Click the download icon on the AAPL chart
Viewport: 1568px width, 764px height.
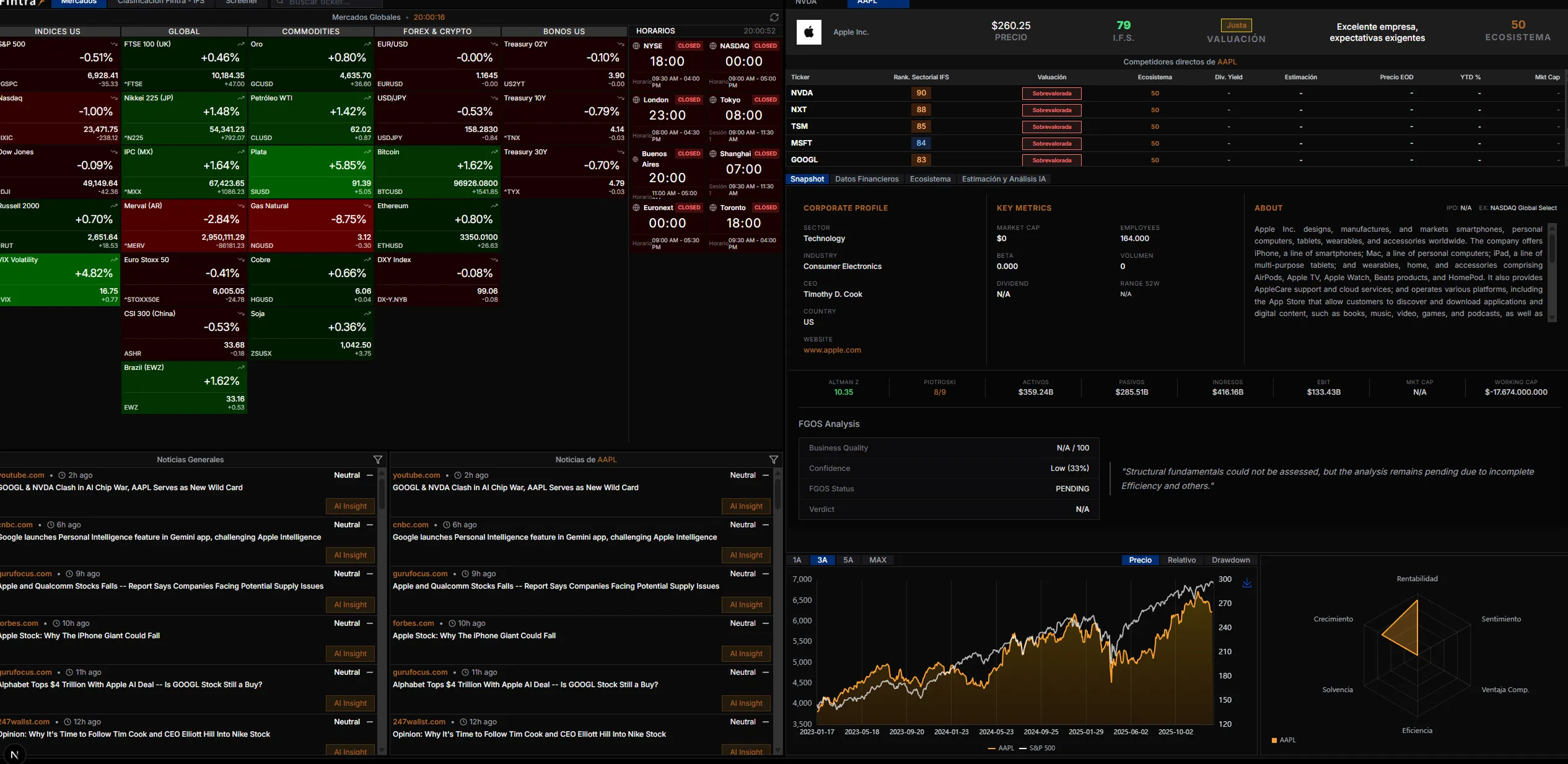pyautogui.click(x=1246, y=582)
